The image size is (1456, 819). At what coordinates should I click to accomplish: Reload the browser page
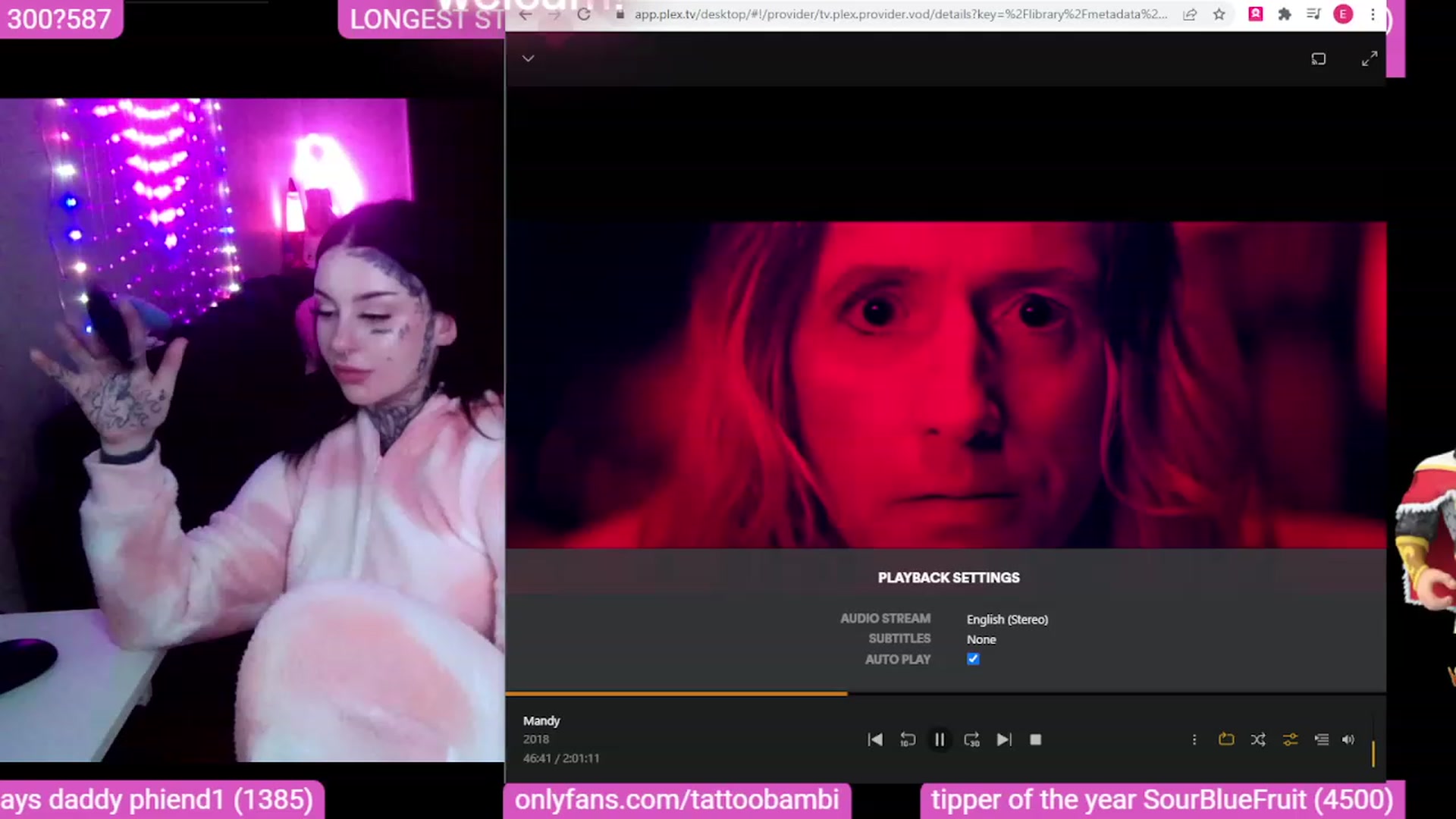click(583, 14)
